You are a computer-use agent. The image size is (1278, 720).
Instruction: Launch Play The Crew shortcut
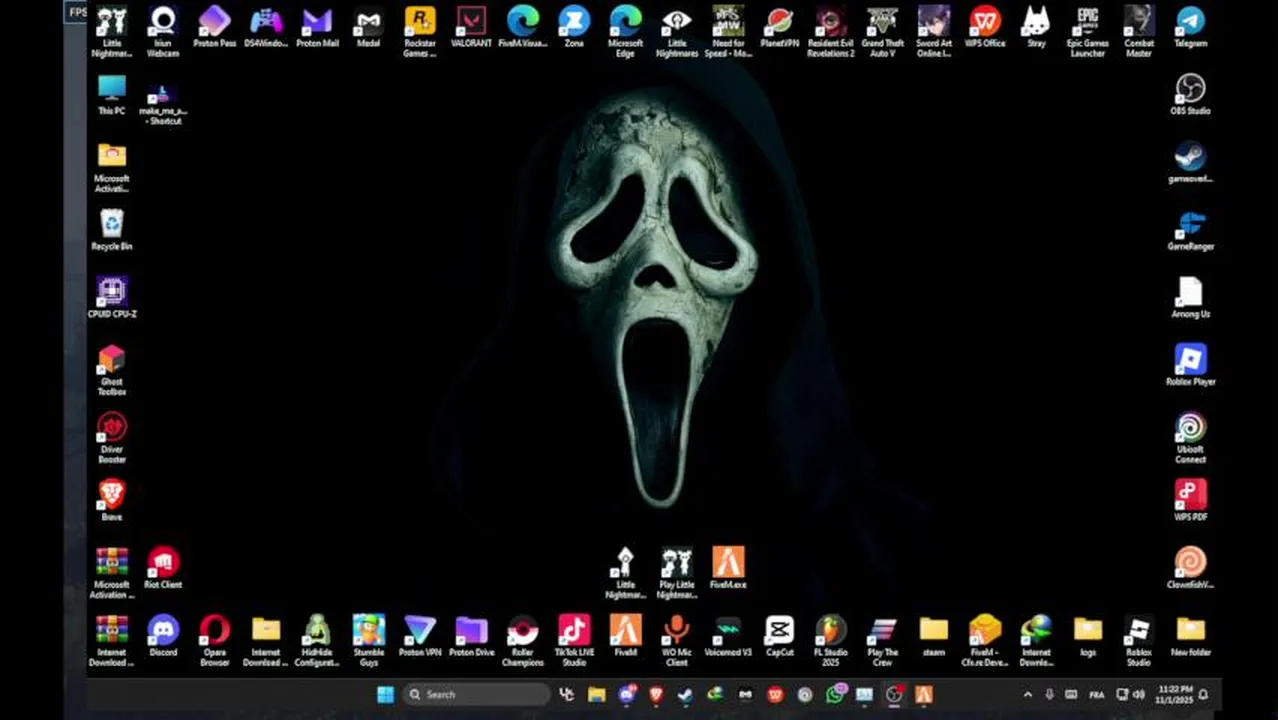(x=882, y=640)
